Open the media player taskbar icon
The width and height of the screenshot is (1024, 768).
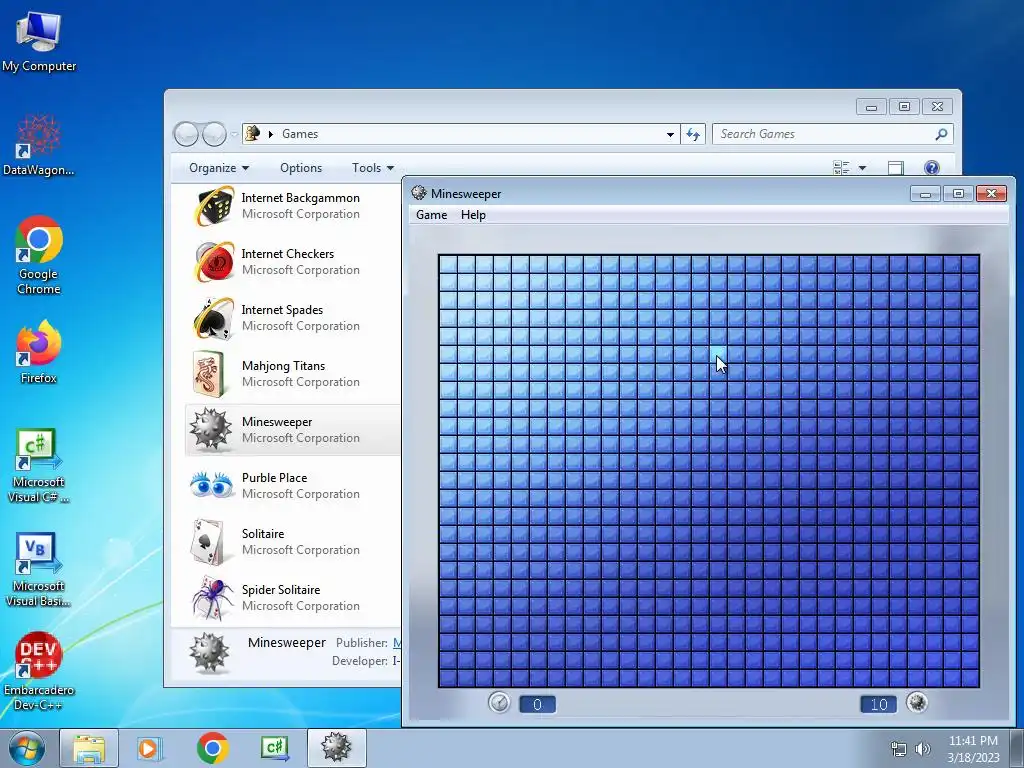(x=150, y=748)
